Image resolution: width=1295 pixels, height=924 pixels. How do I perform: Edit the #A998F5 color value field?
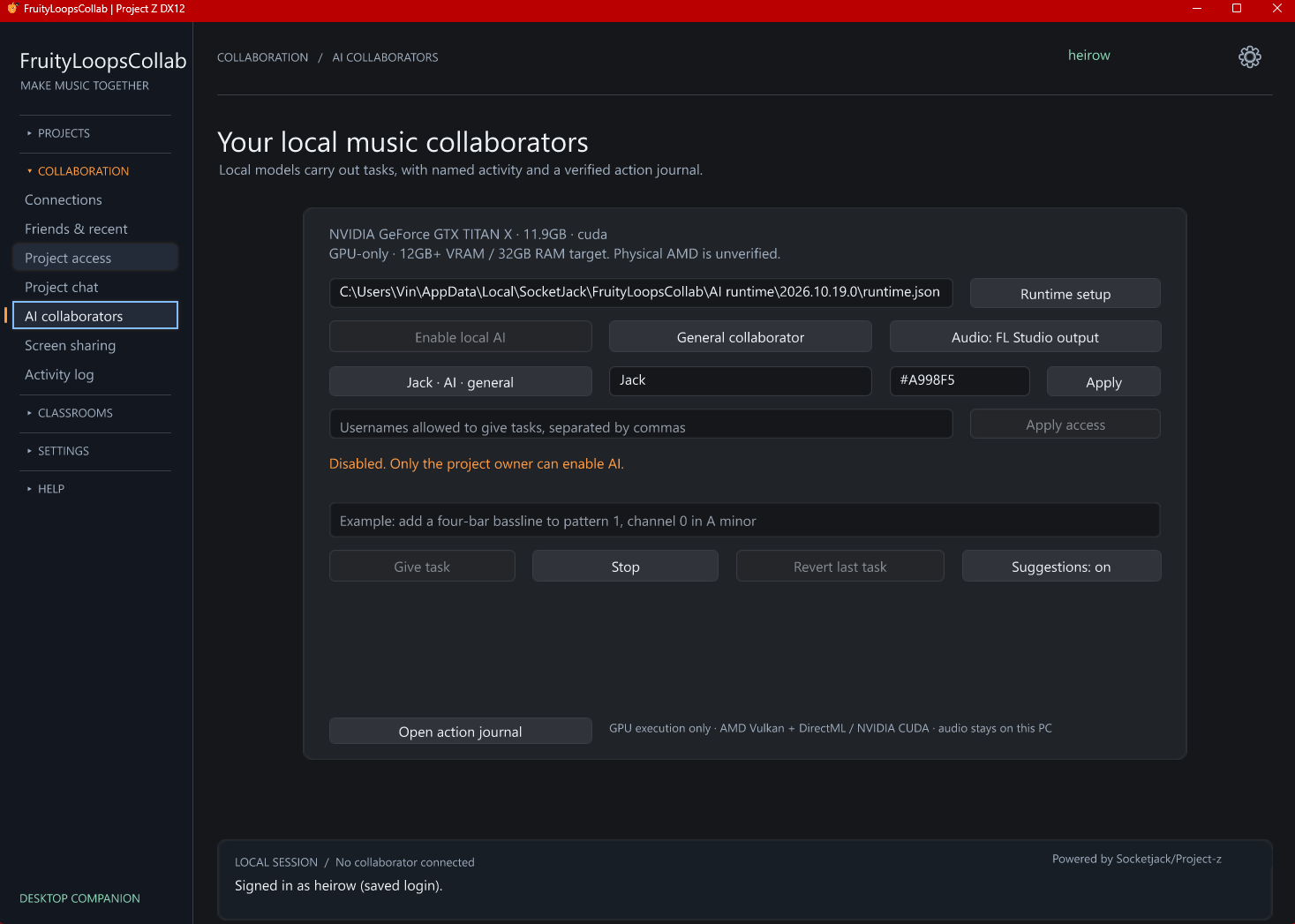pos(960,381)
